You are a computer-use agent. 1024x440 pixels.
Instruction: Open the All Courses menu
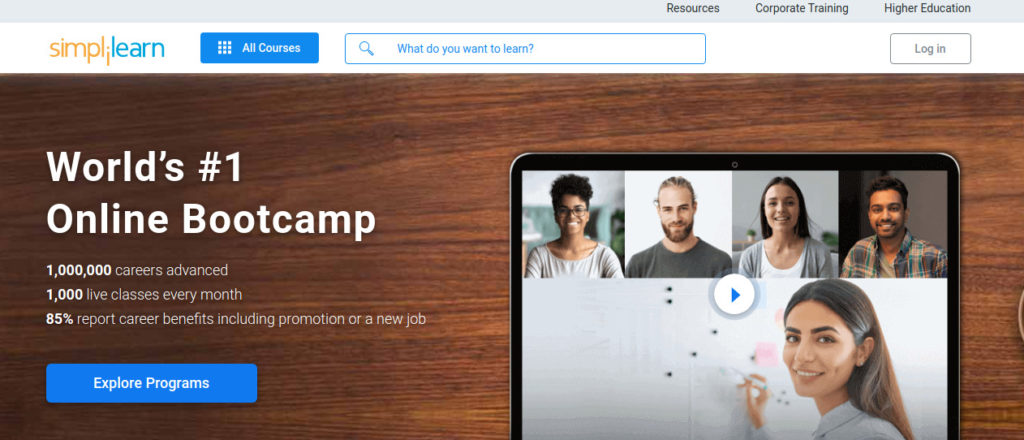(x=259, y=48)
